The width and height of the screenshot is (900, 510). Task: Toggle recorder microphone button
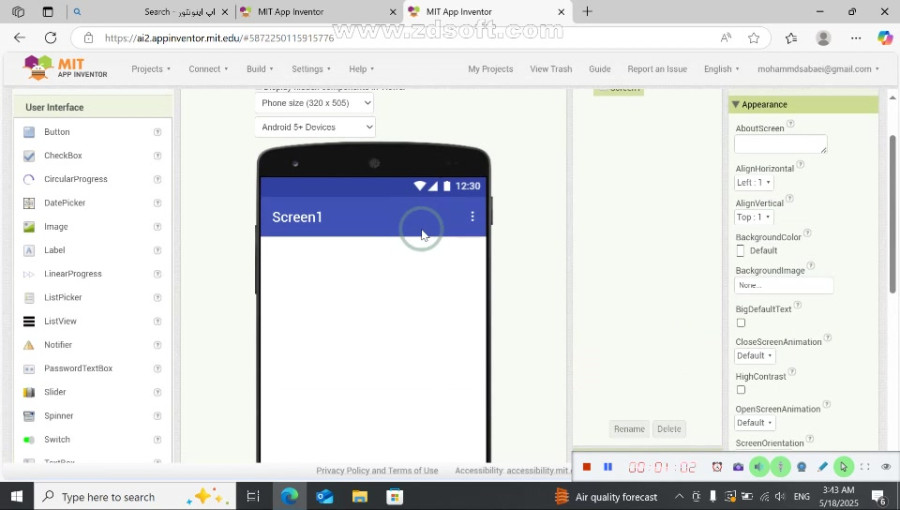click(780, 467)
